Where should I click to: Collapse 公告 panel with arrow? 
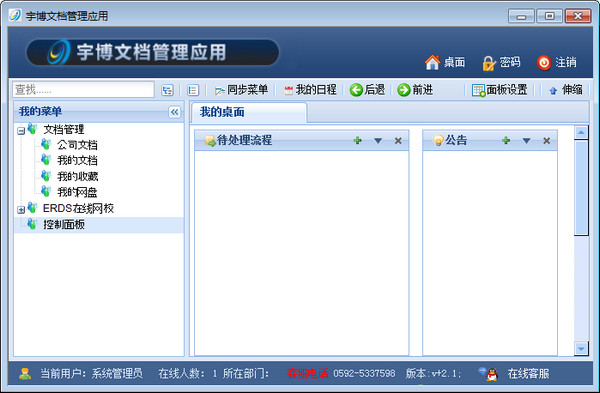coord(527,141)
